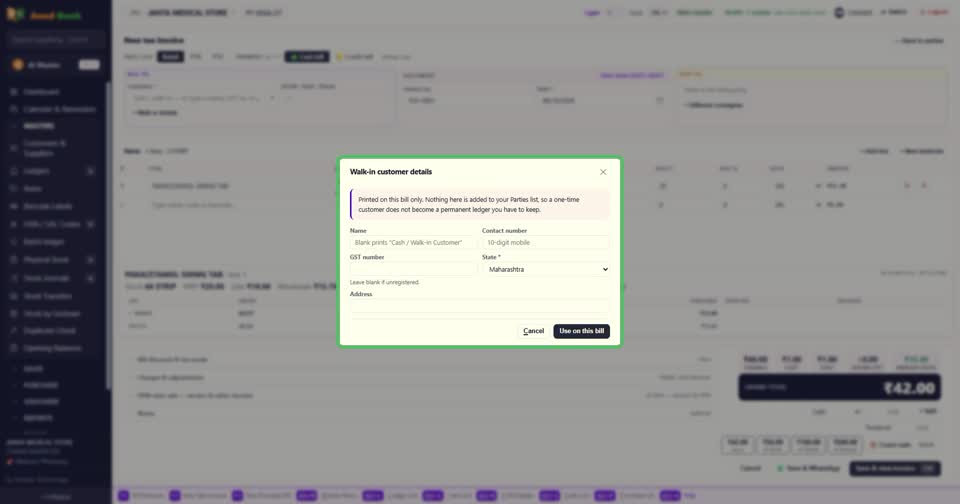
Task: Focus the Contact number field
Action: 546,243
